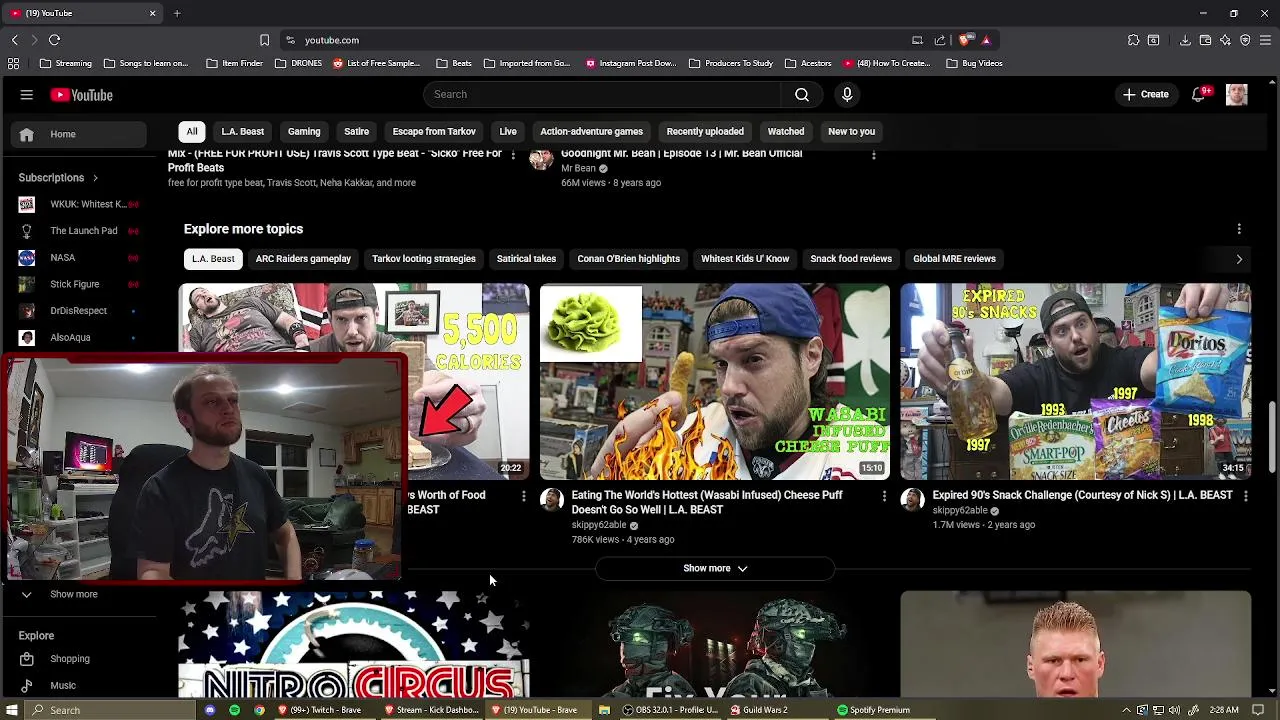Share this page from address bar

pos(940,40)
